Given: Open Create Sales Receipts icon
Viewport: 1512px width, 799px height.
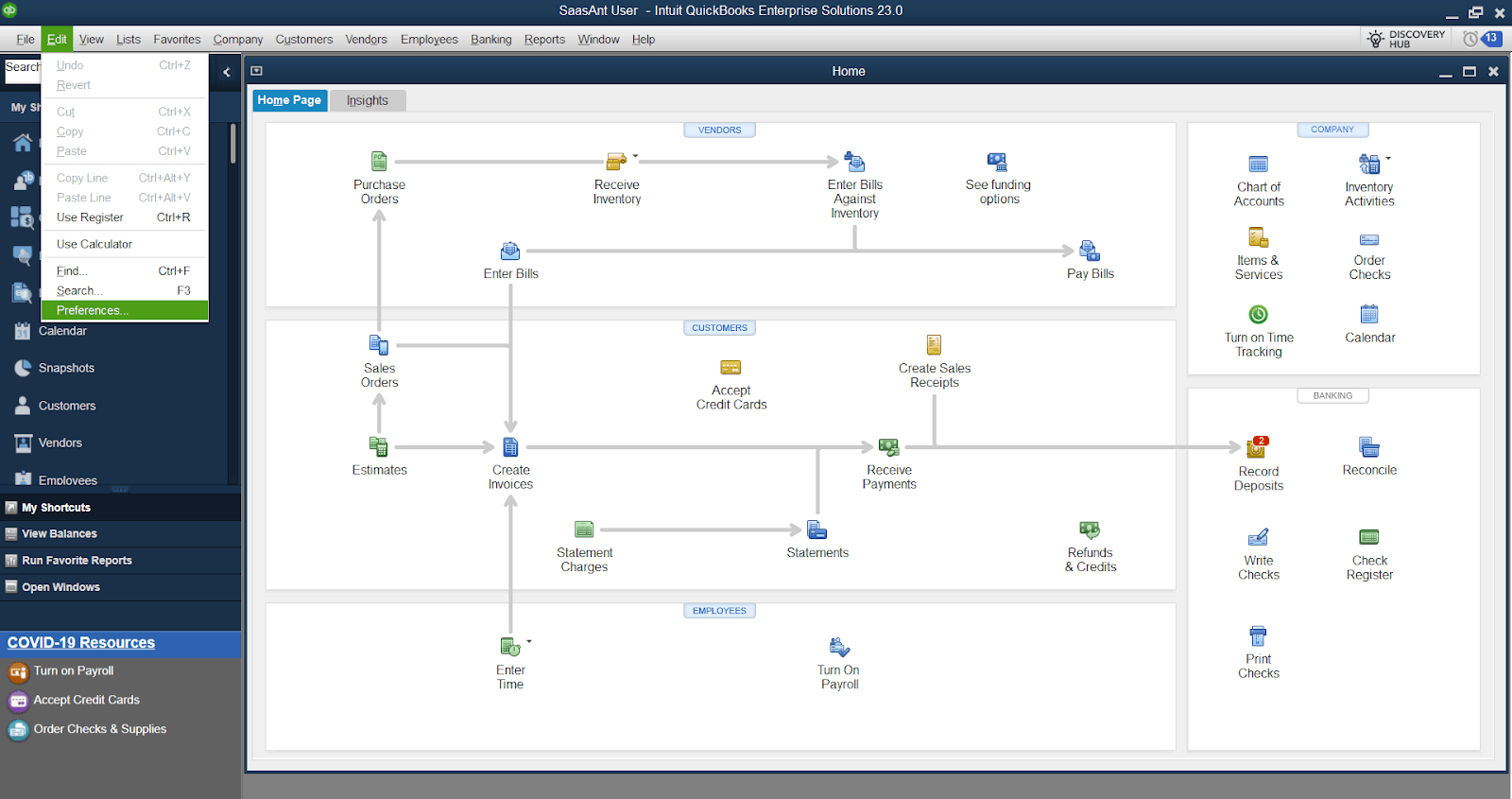Looking at the screenshot, I should [934, 345].
